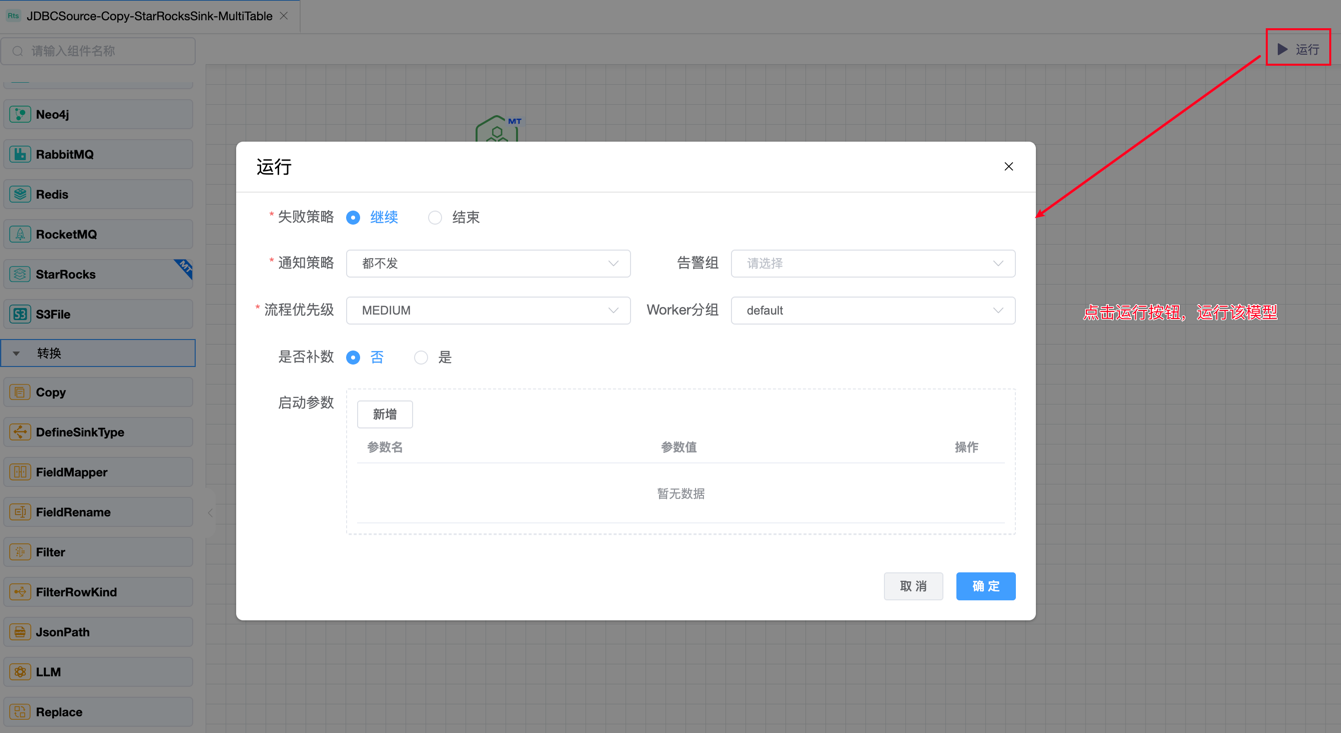Image resolution: width=1341 pixels, height=733 pixels.
Task: Select the RabbitMQ icon in sidebar
Action: (x=20, y=155)
